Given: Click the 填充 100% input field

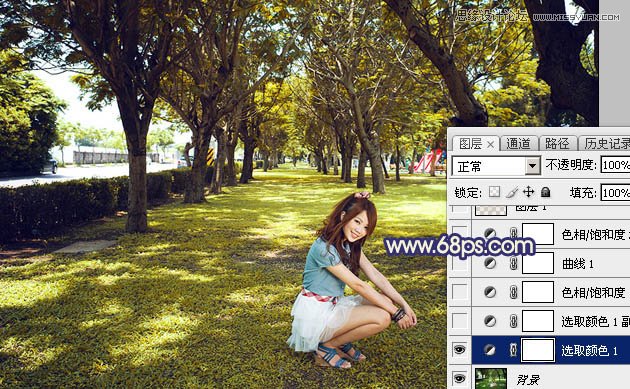Looking at the screenshot, I should click(x=615, y=192).
